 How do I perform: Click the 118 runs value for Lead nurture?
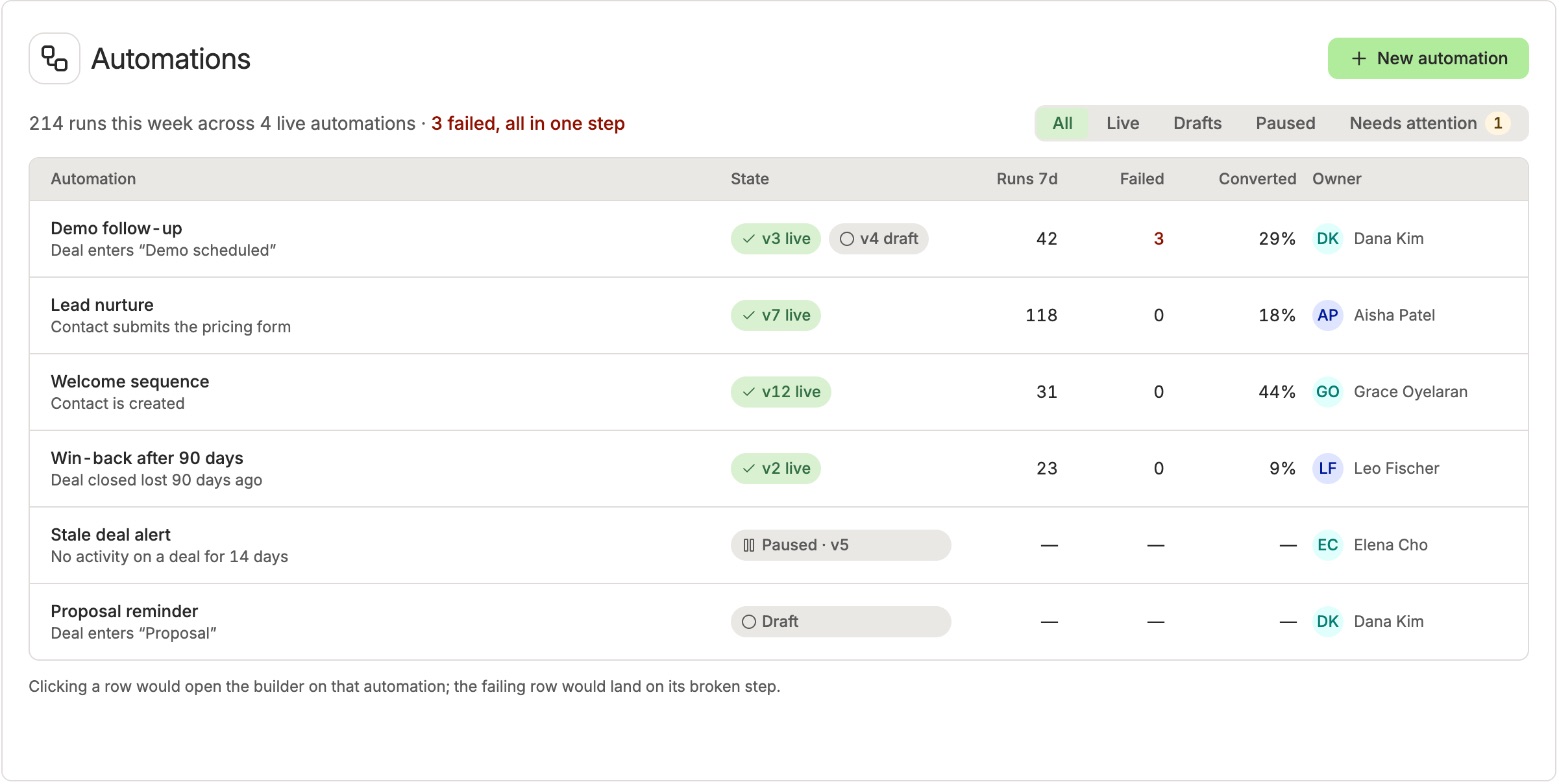click(1041, 315)
